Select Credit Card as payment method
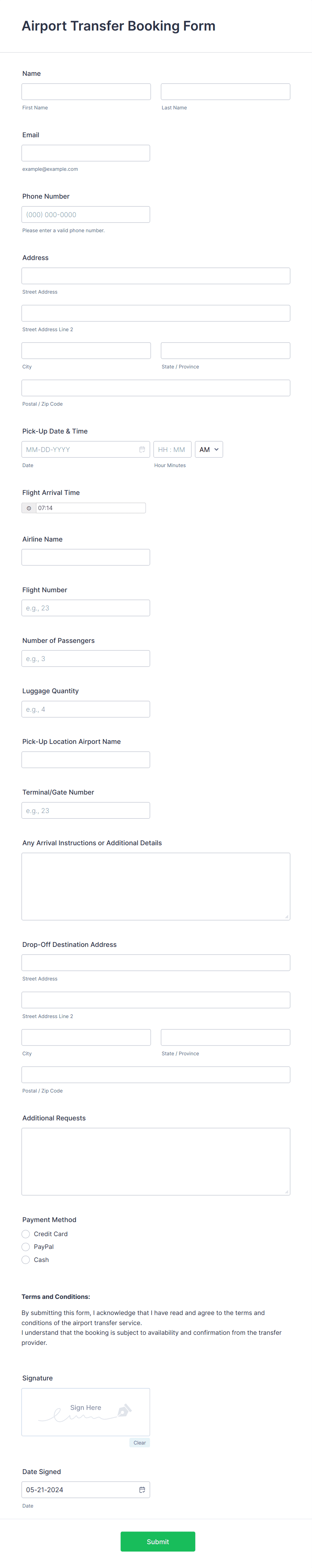312x1568 pixels. pyautogui.click(x=25, y=1234)
